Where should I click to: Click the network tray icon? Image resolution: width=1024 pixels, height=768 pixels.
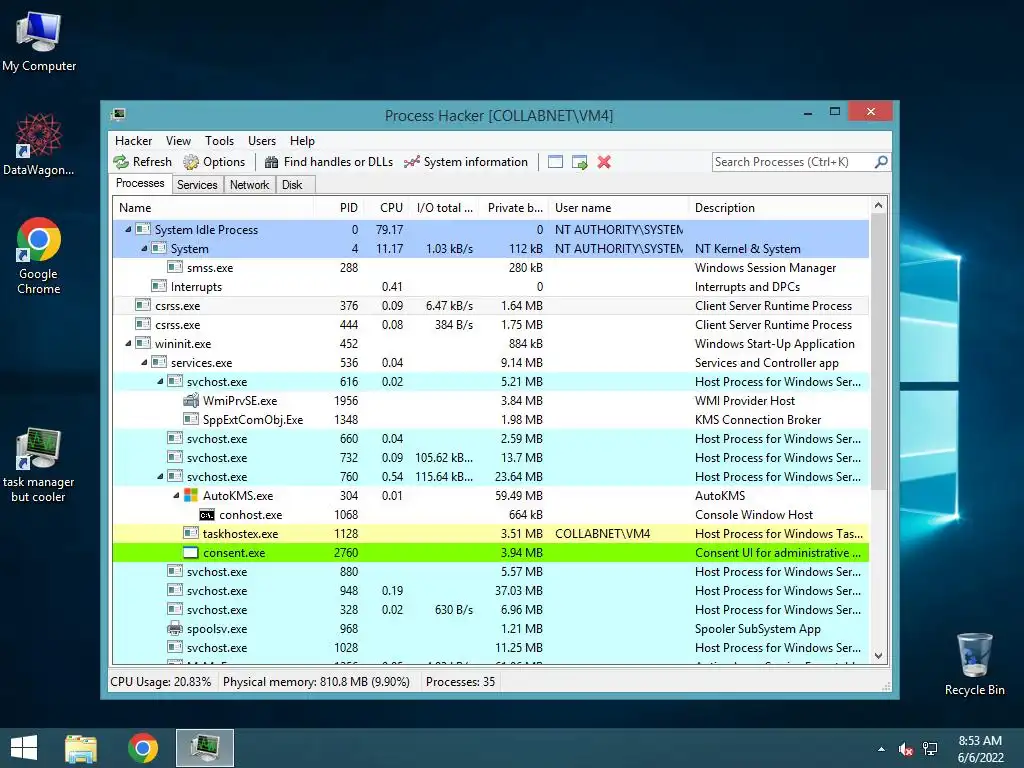click(x=930, y=749)
